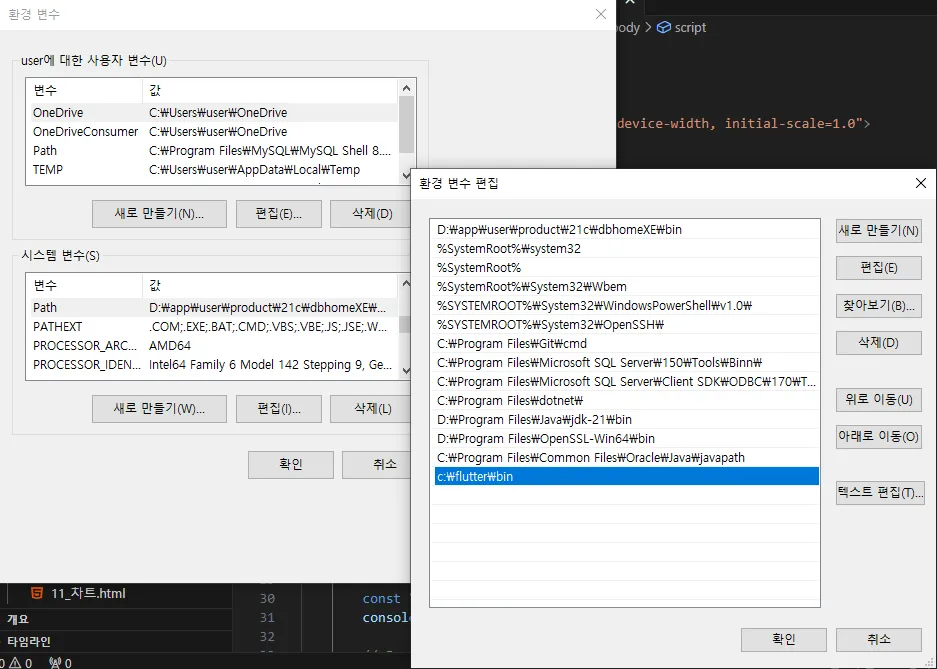Click script symbol icon in breadcrumb
The height and width of the screenshot is (669, 937).
pos(663,27)
